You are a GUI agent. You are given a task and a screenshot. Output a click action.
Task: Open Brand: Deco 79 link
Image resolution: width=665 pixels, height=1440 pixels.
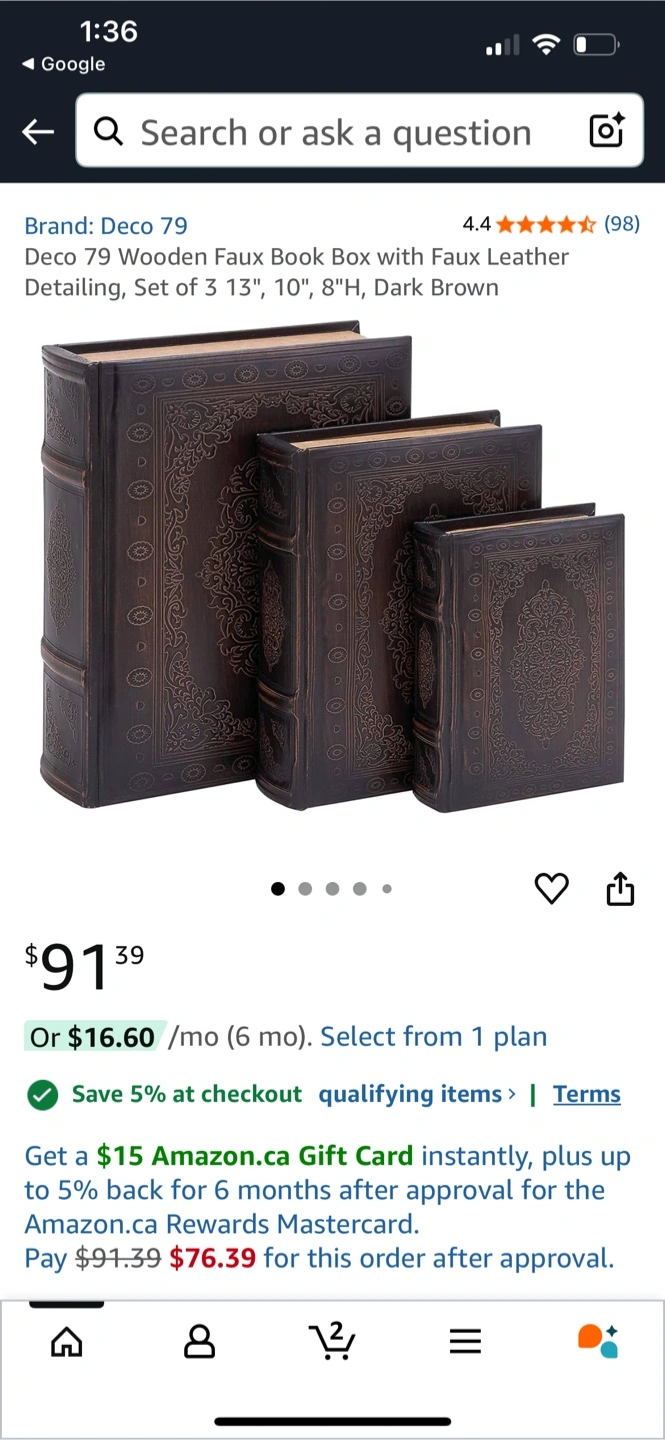pos(106,225)
